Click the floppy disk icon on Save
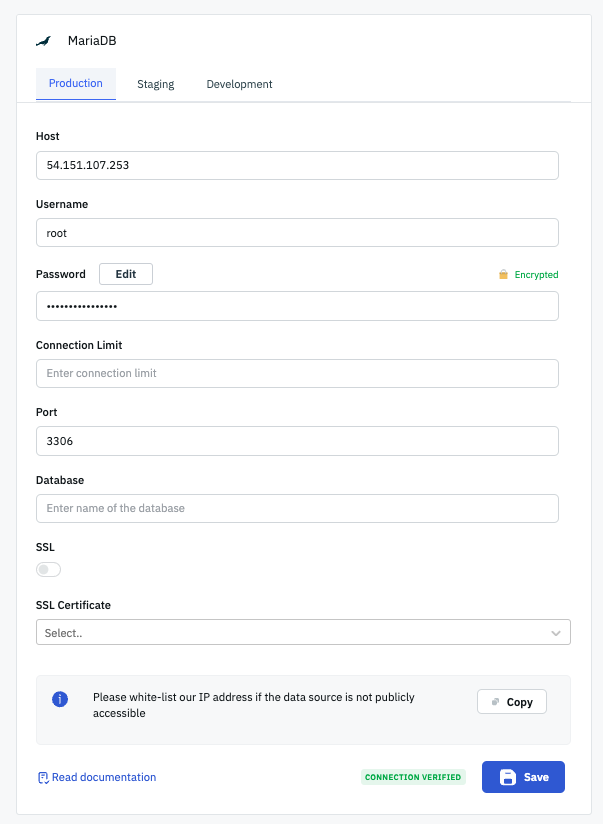Screen dimensions: 603x824 pos(508,777)
